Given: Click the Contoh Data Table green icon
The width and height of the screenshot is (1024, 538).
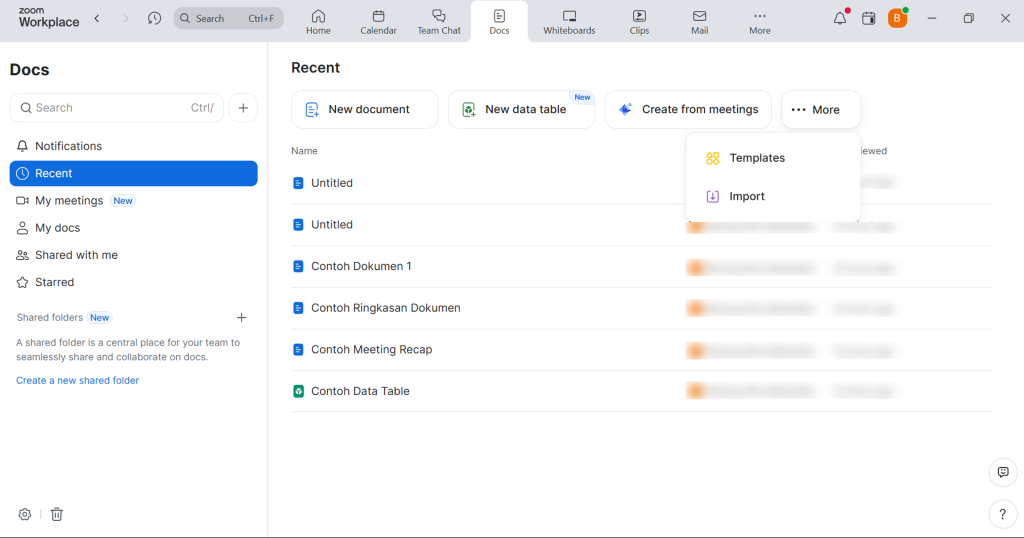Looking at the screenshot, I should [x=298, y=391].
